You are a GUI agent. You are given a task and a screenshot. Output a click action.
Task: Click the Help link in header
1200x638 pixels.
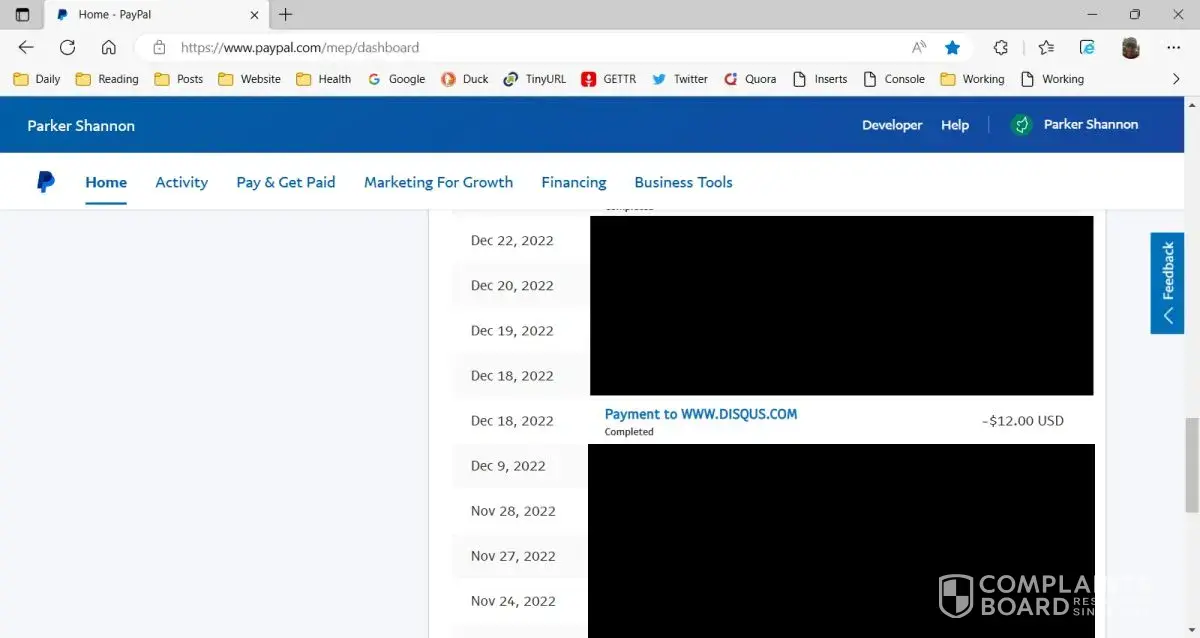955,125
